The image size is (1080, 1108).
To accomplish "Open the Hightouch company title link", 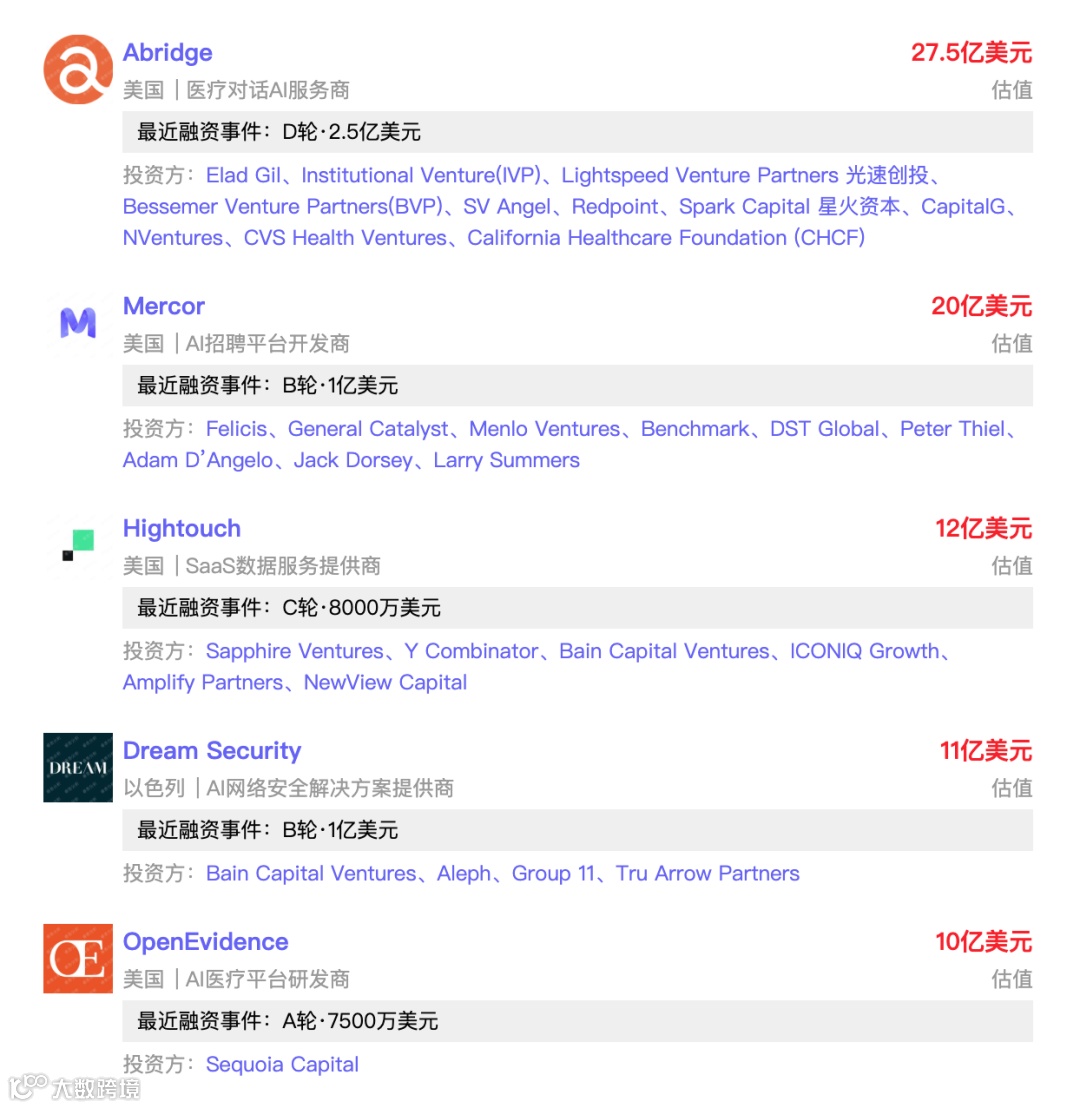I will pos(182,529).
